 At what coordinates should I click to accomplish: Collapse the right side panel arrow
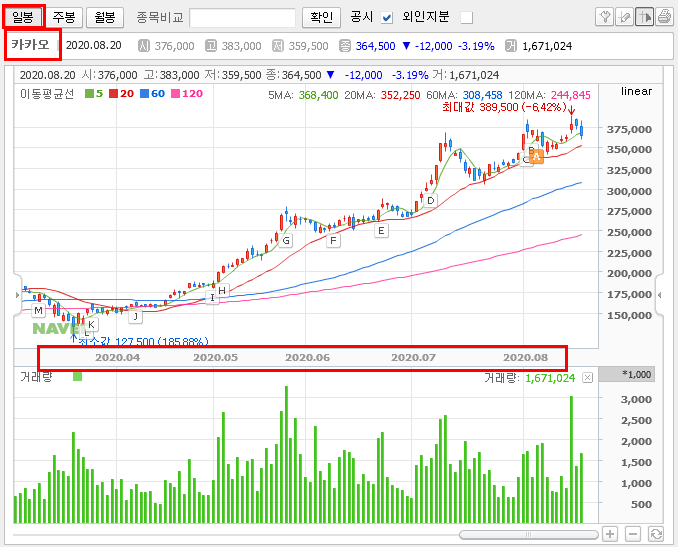tap(659, 295)
